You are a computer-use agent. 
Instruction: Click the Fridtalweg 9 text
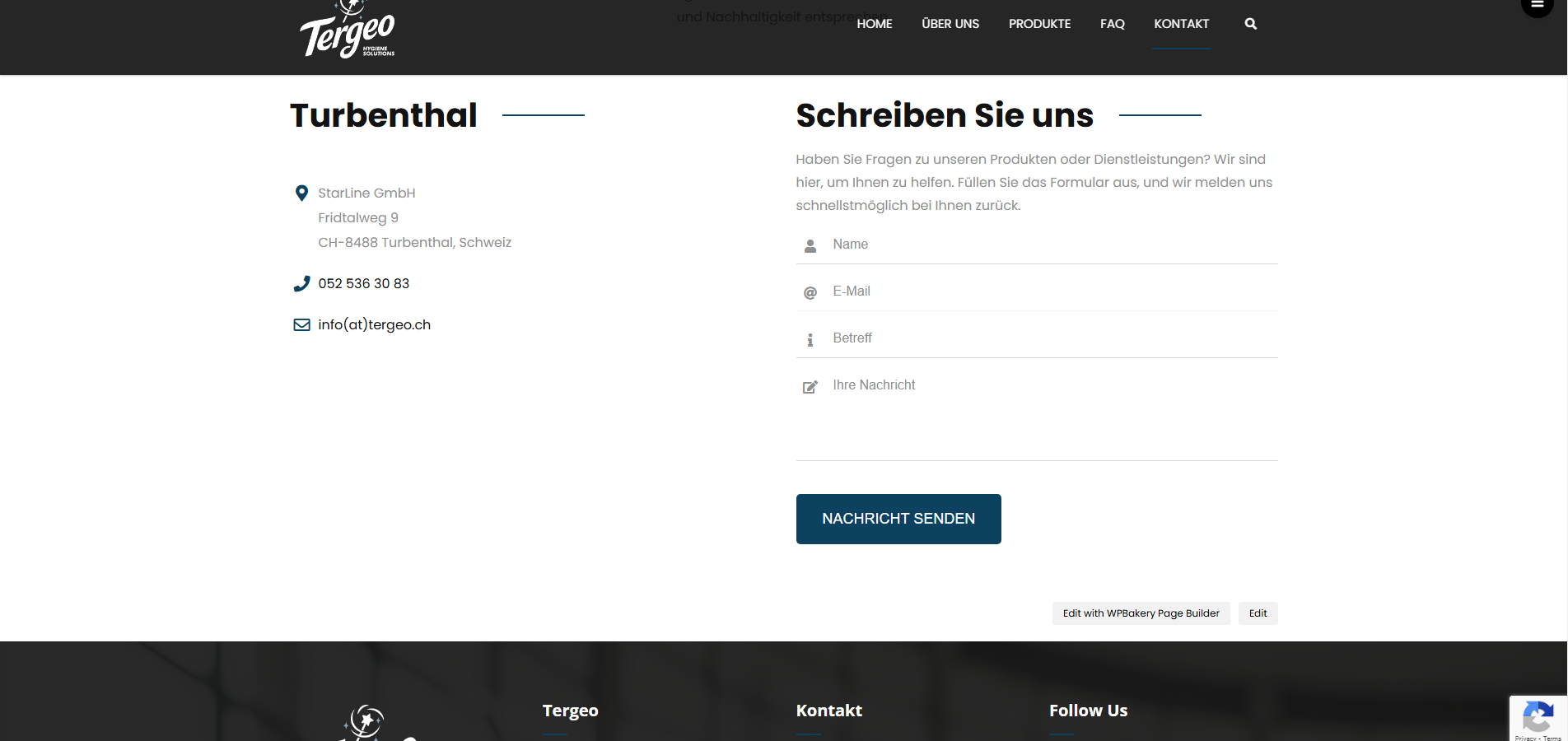(358, 218)
